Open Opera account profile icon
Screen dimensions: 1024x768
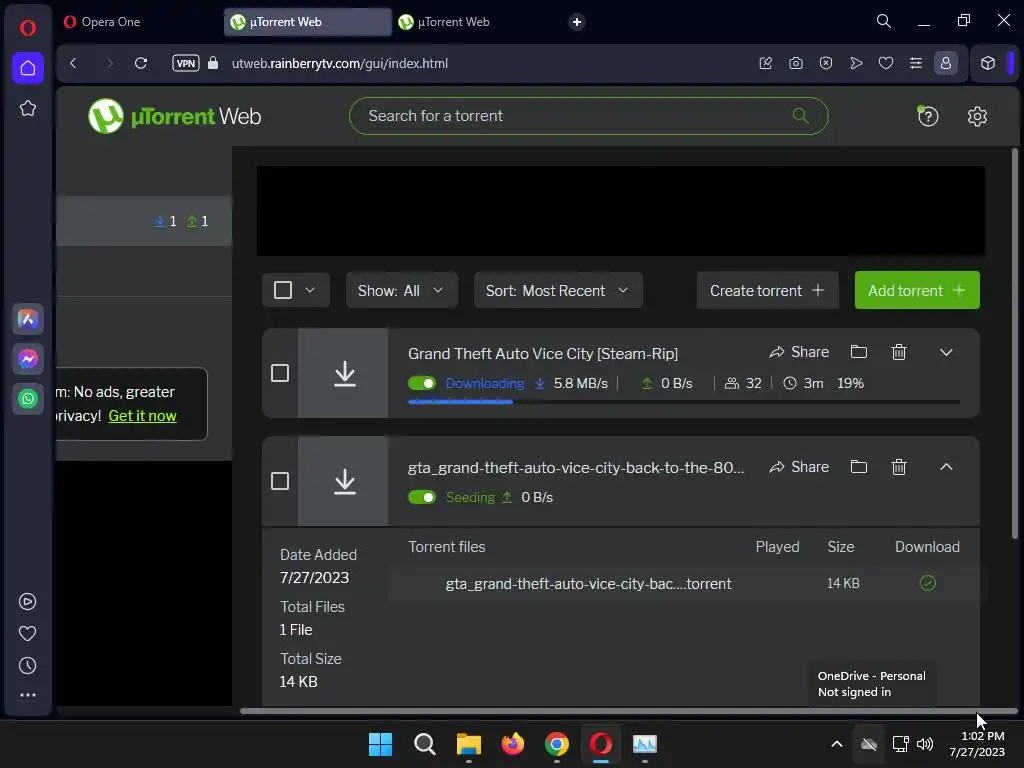coord(946,63)
